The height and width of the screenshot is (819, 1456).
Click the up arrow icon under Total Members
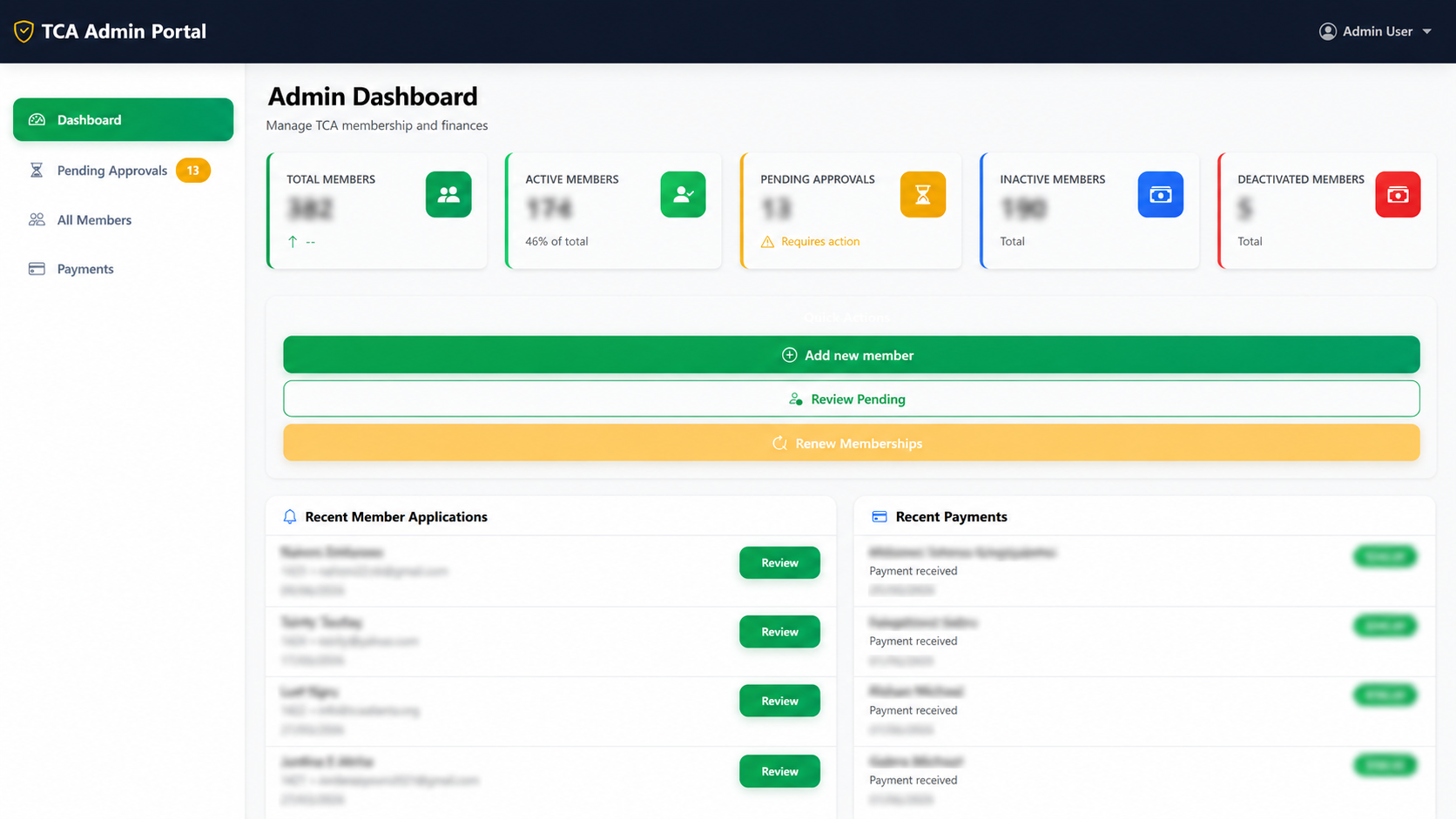point(293,242)
